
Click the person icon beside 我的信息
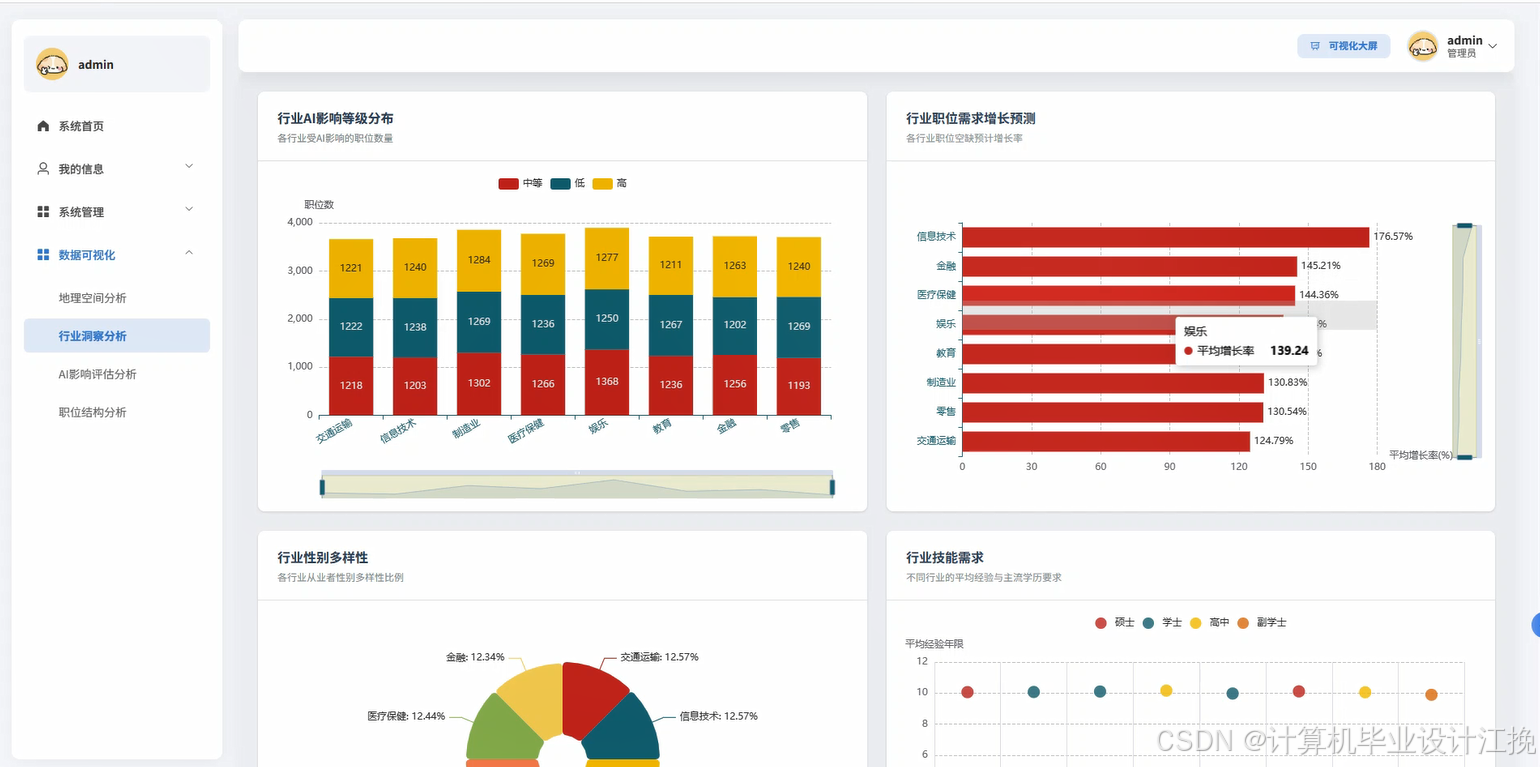[43, 169]
